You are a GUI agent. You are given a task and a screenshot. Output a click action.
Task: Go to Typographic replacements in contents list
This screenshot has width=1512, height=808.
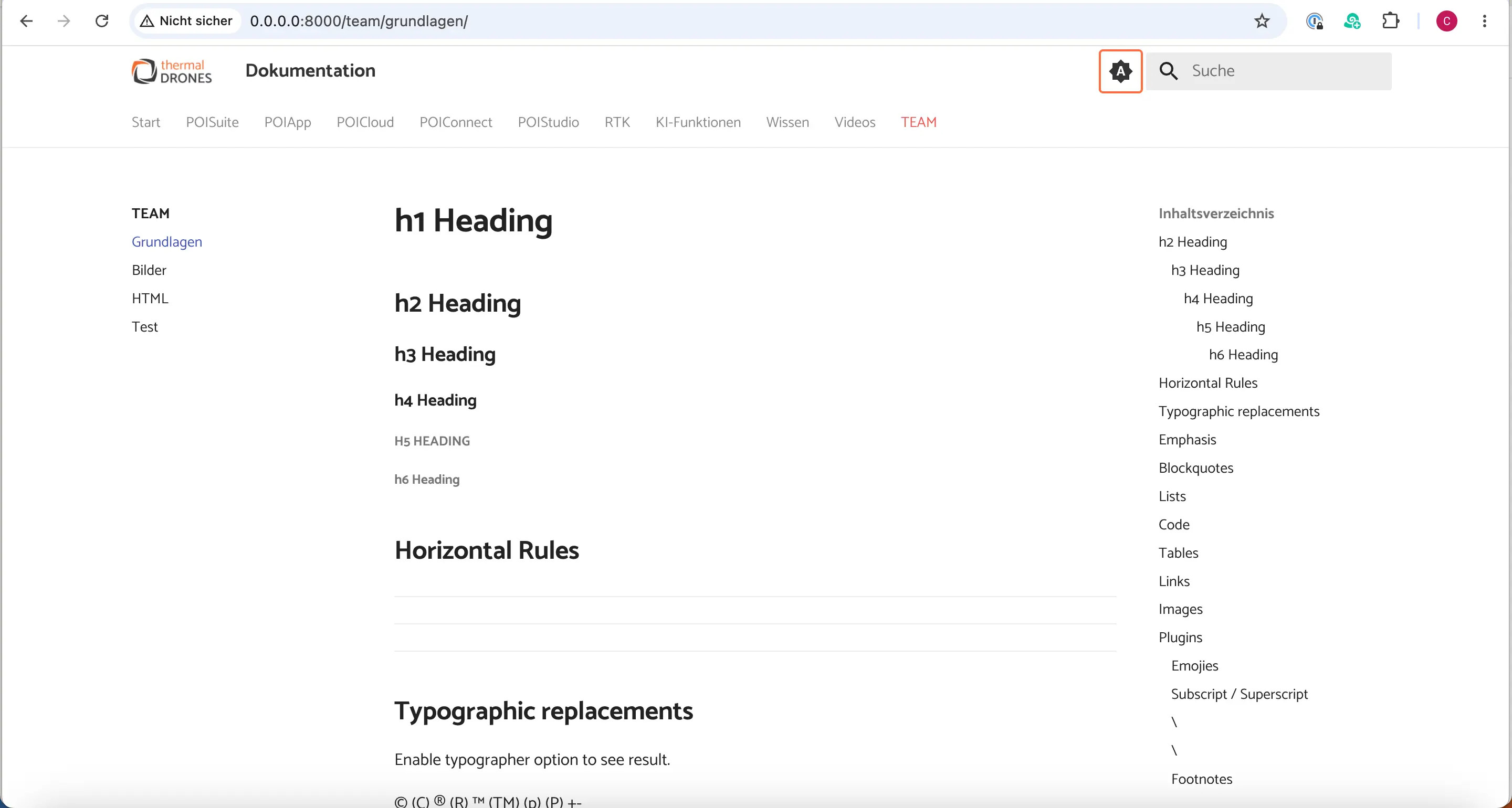pyautogui.click(x=1238, y=411)
